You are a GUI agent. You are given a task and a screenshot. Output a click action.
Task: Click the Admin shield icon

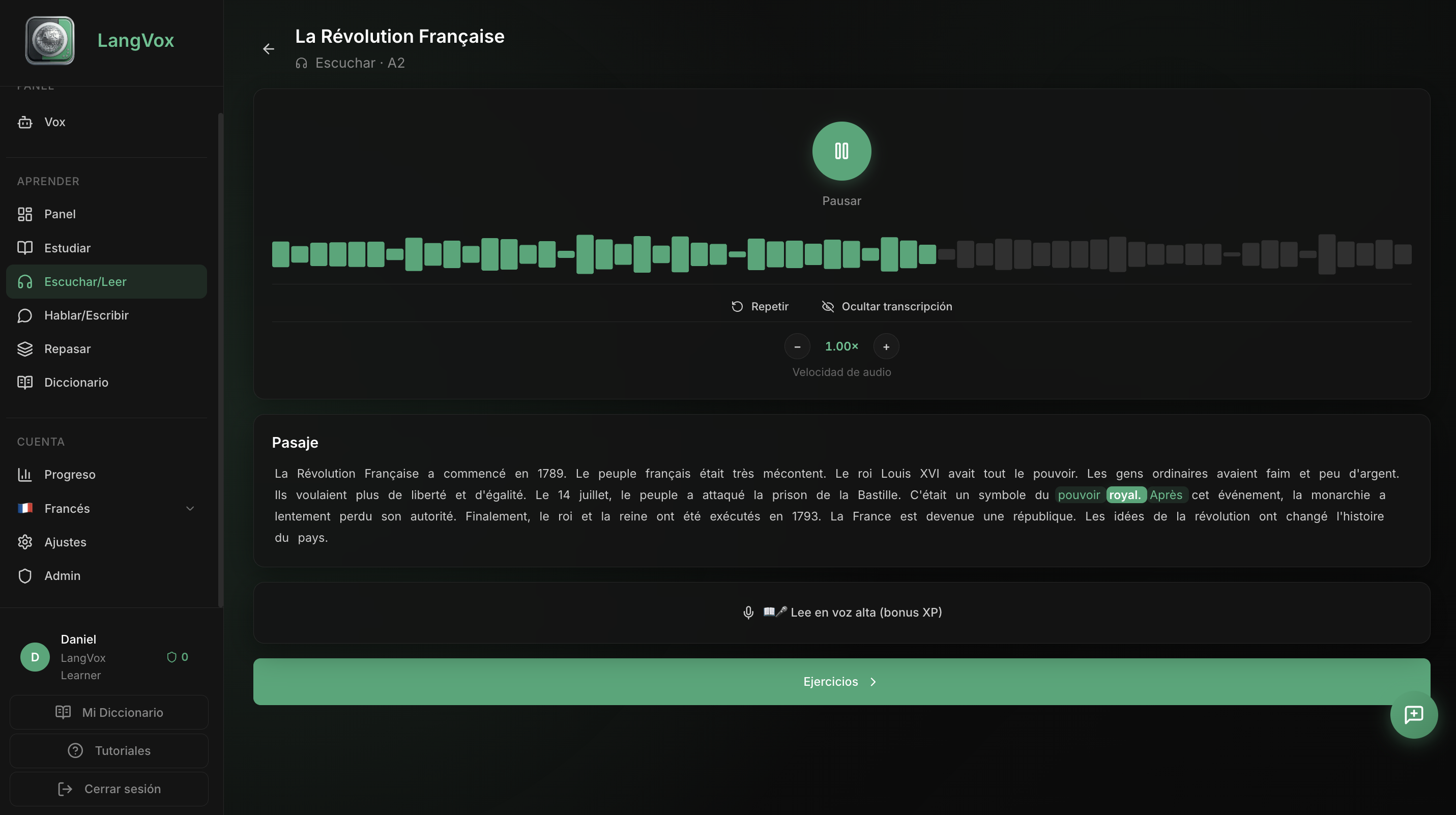pyautogui.click(x=25, y=576)
